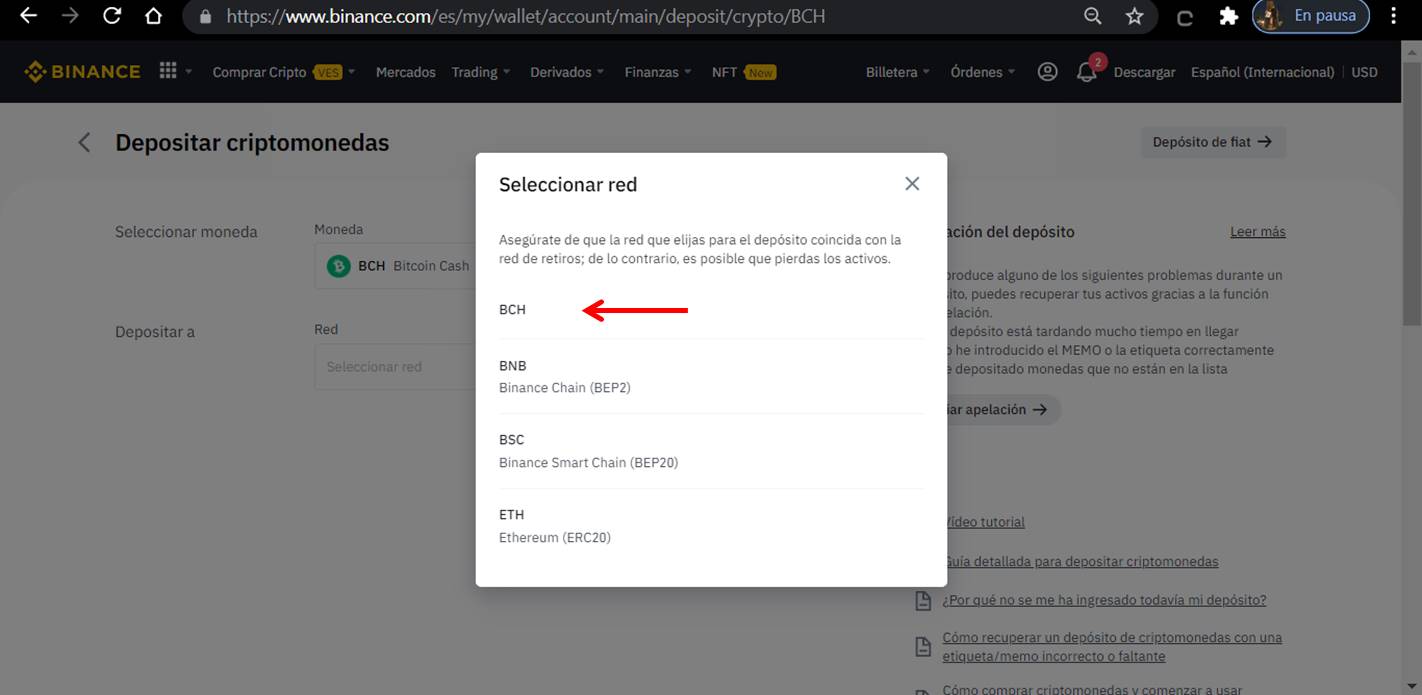Close the Seleccionar red dialog
The image size is (1422, 695).
pyautogui.click(x=912, y=184)
